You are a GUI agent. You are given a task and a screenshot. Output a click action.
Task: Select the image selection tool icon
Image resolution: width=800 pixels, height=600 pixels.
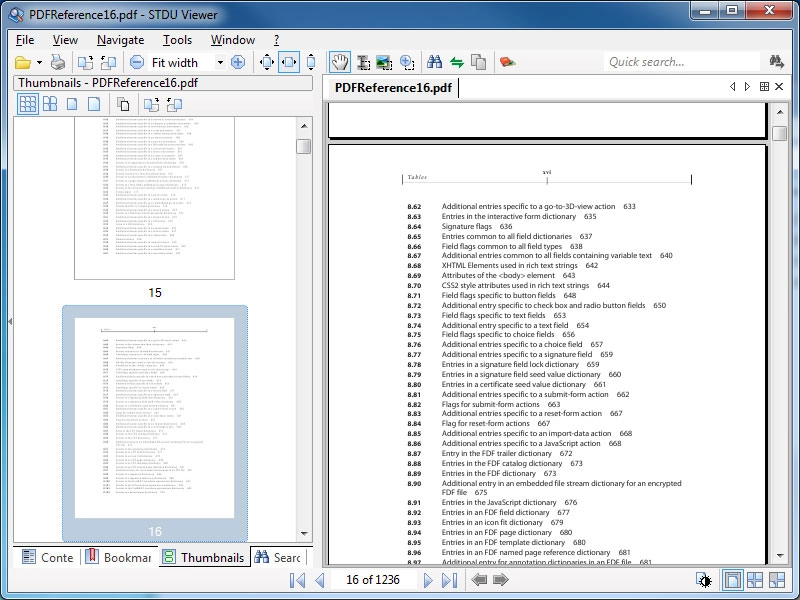point(384,62)
